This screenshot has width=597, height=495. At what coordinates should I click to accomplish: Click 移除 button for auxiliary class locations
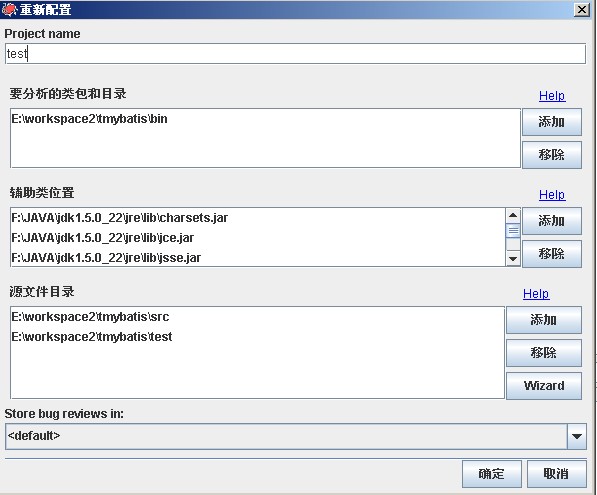552,254
